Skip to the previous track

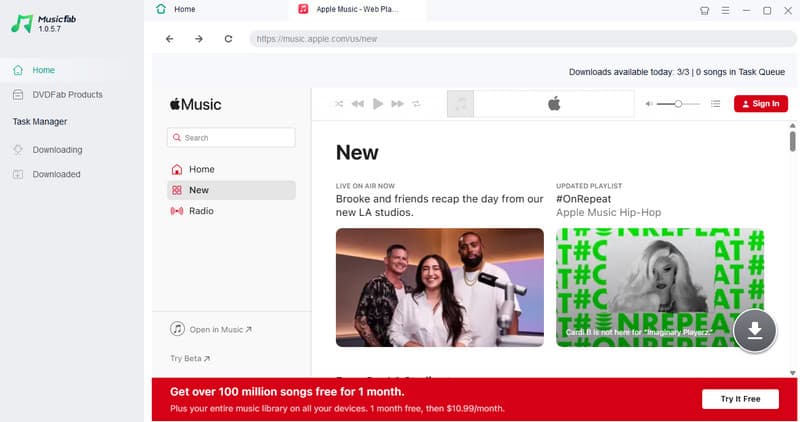[x=358, y=104]
